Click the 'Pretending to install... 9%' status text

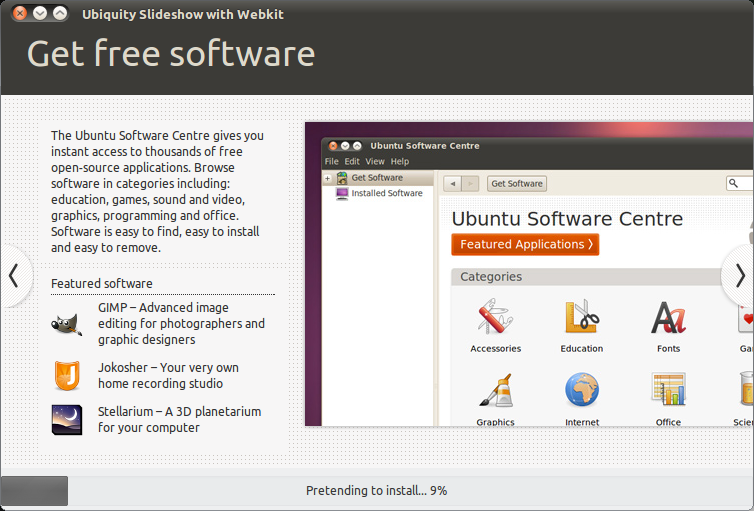click(x=377, y=491)
